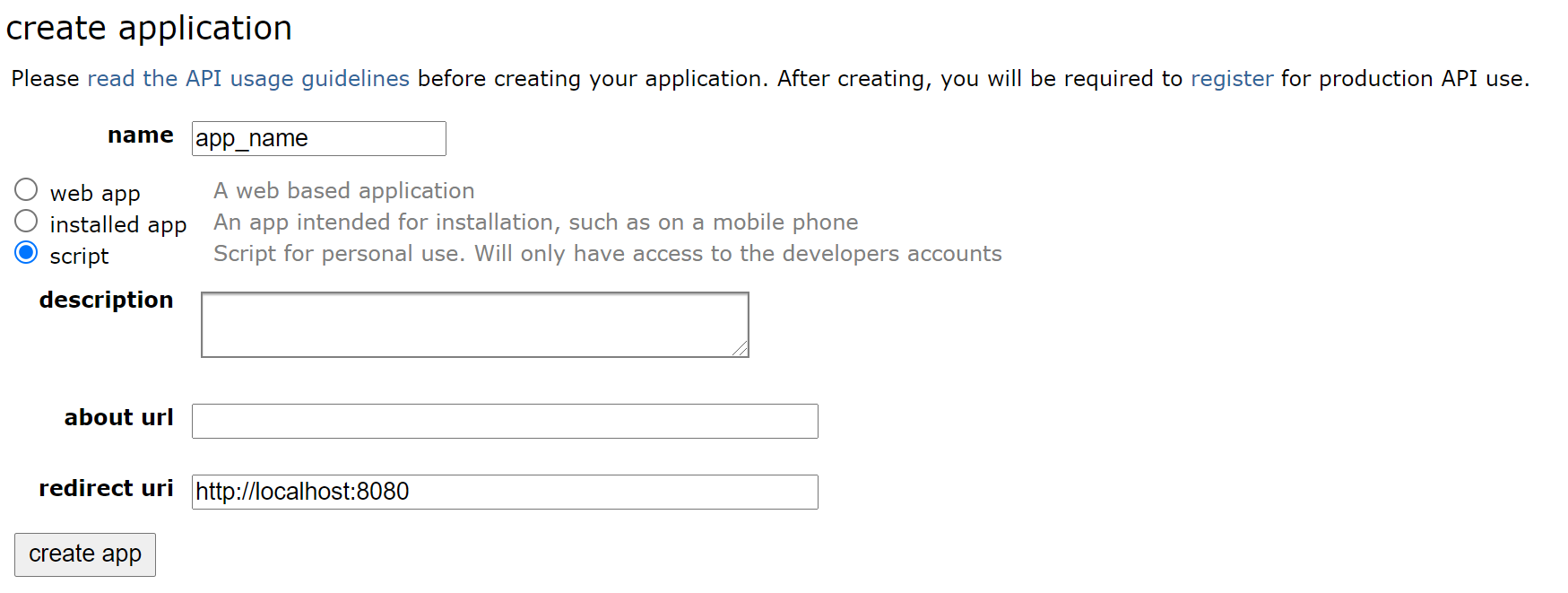The image size is (1568, 593).
Task: Click the bold "description" field label
Action: [x=106, y=301]
